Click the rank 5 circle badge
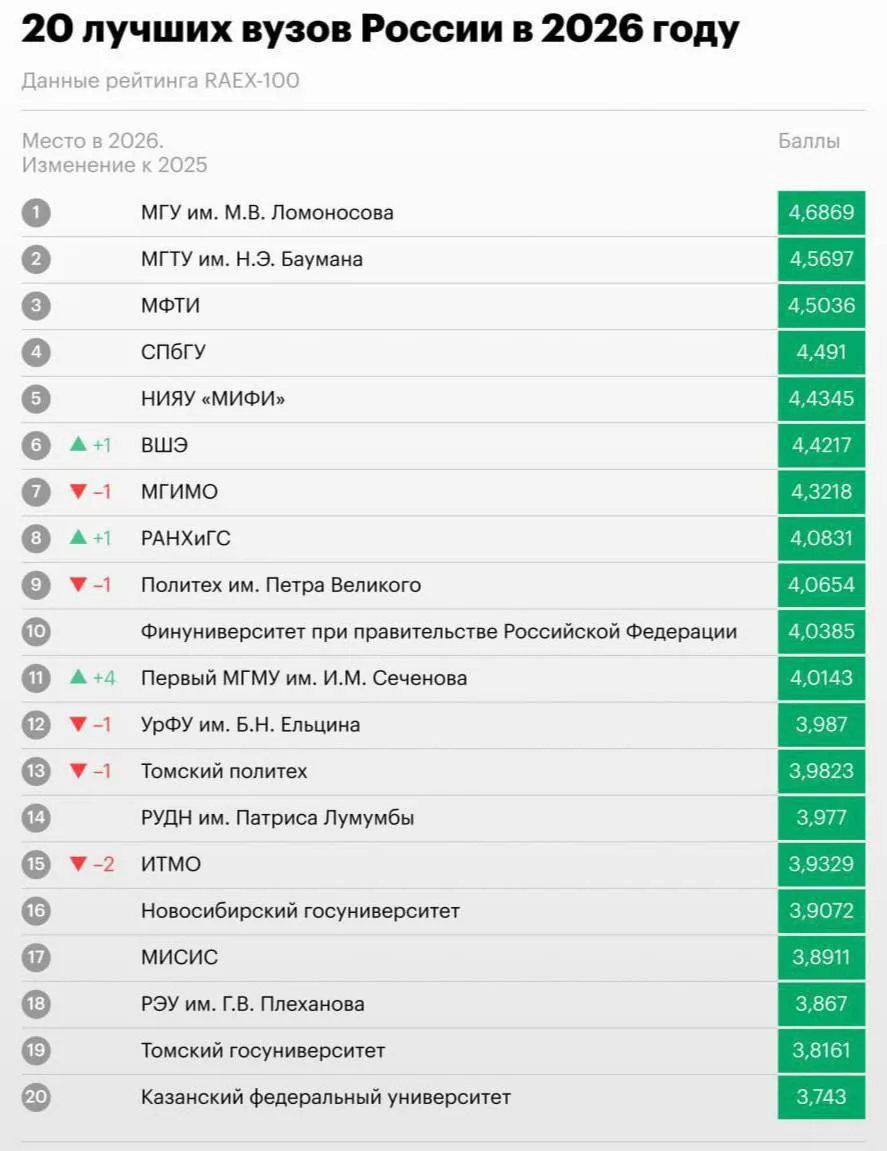 [x=36, y=399]
